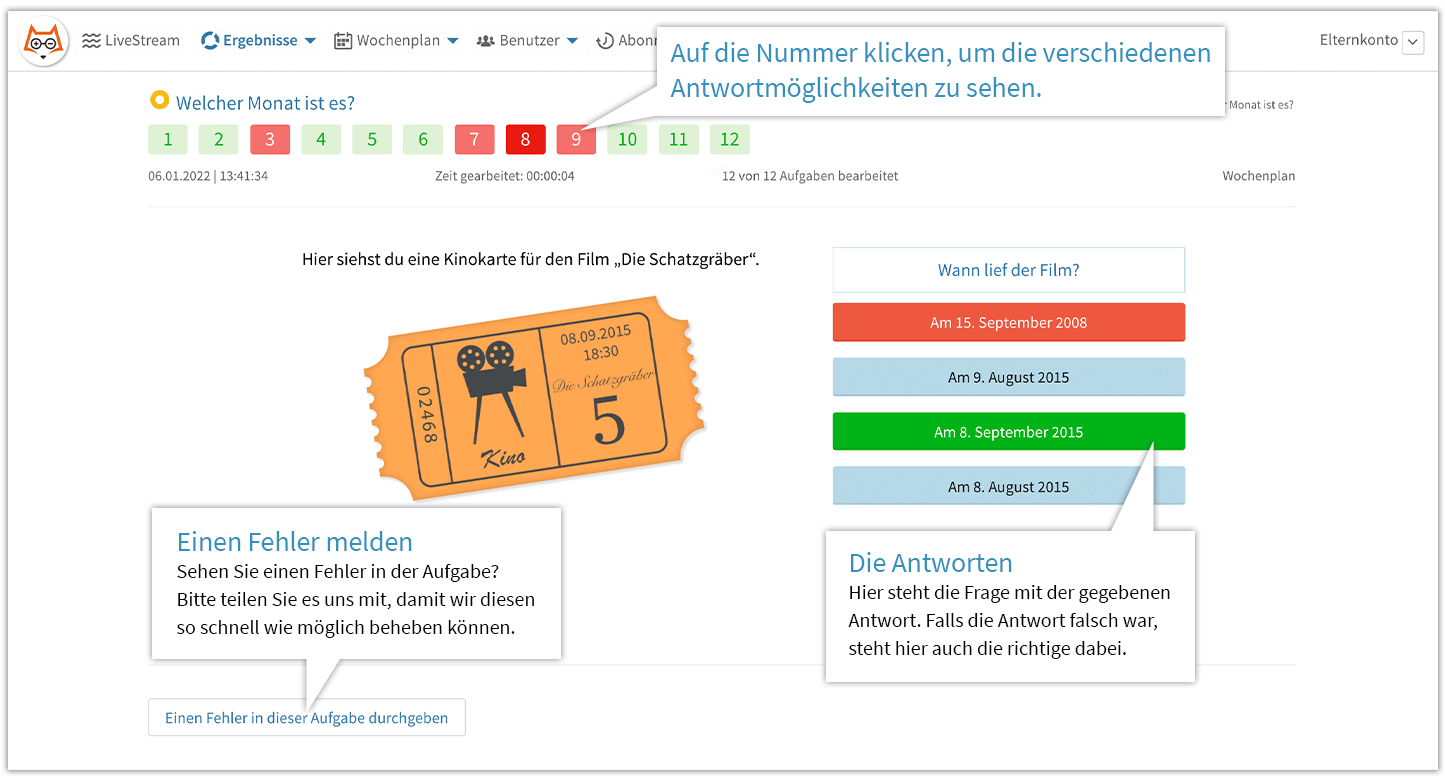Select green task number 12
This screenshot has height=782, width=1445.
click(x=729, y=139)
